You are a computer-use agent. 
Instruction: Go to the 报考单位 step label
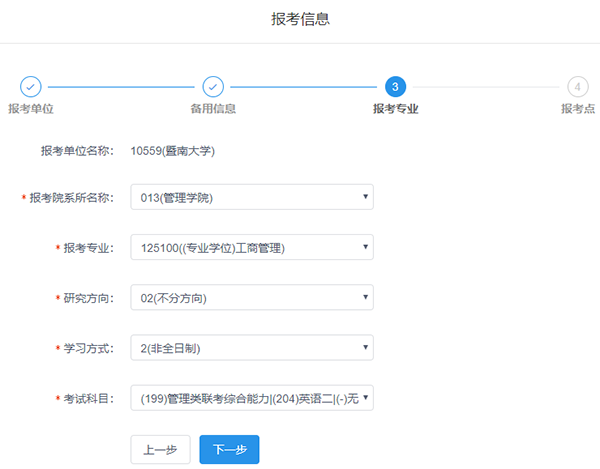(x=30, y=109)
